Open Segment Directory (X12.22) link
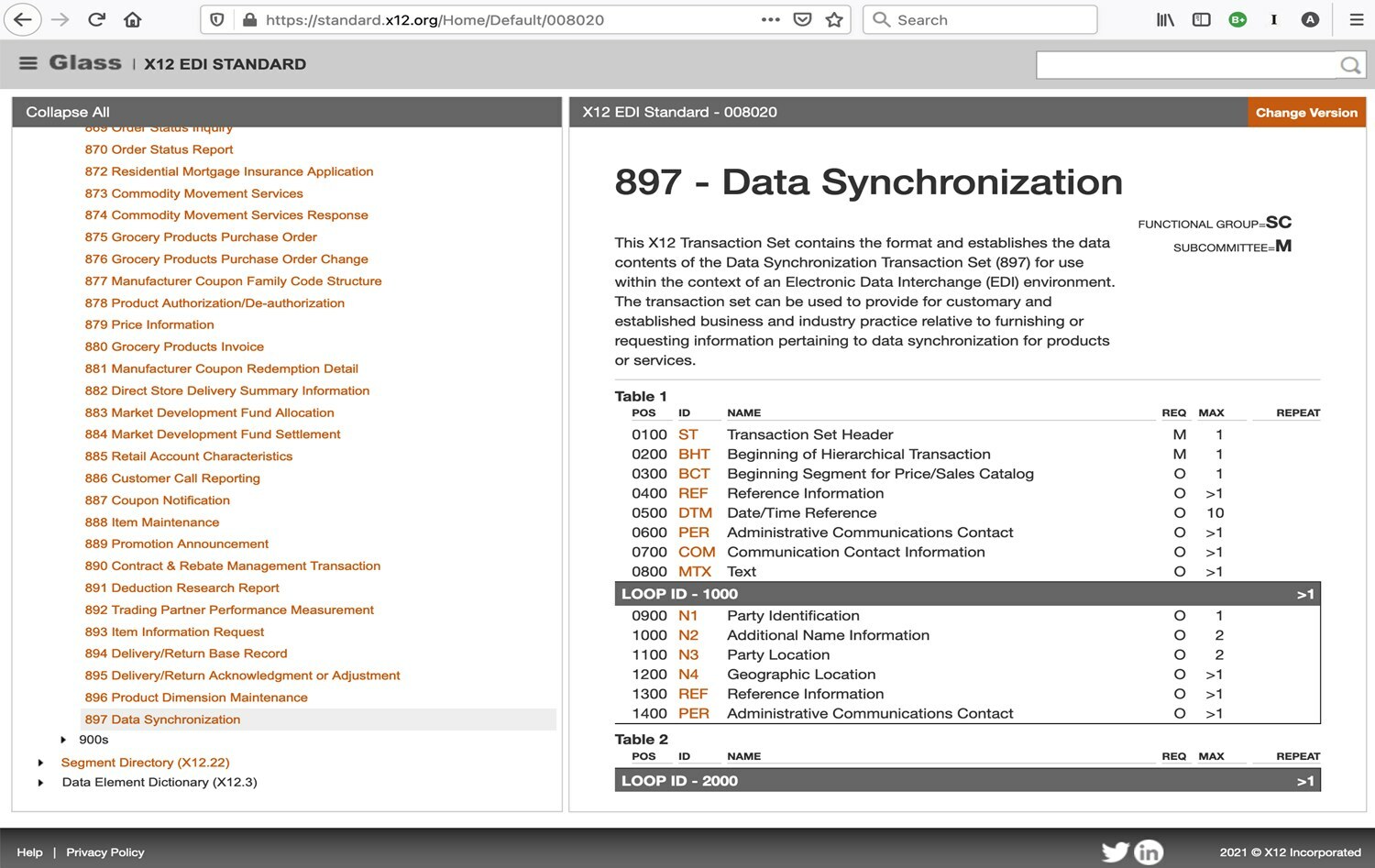The width and height of the screenshot is (1375, 868). [145, 763]
